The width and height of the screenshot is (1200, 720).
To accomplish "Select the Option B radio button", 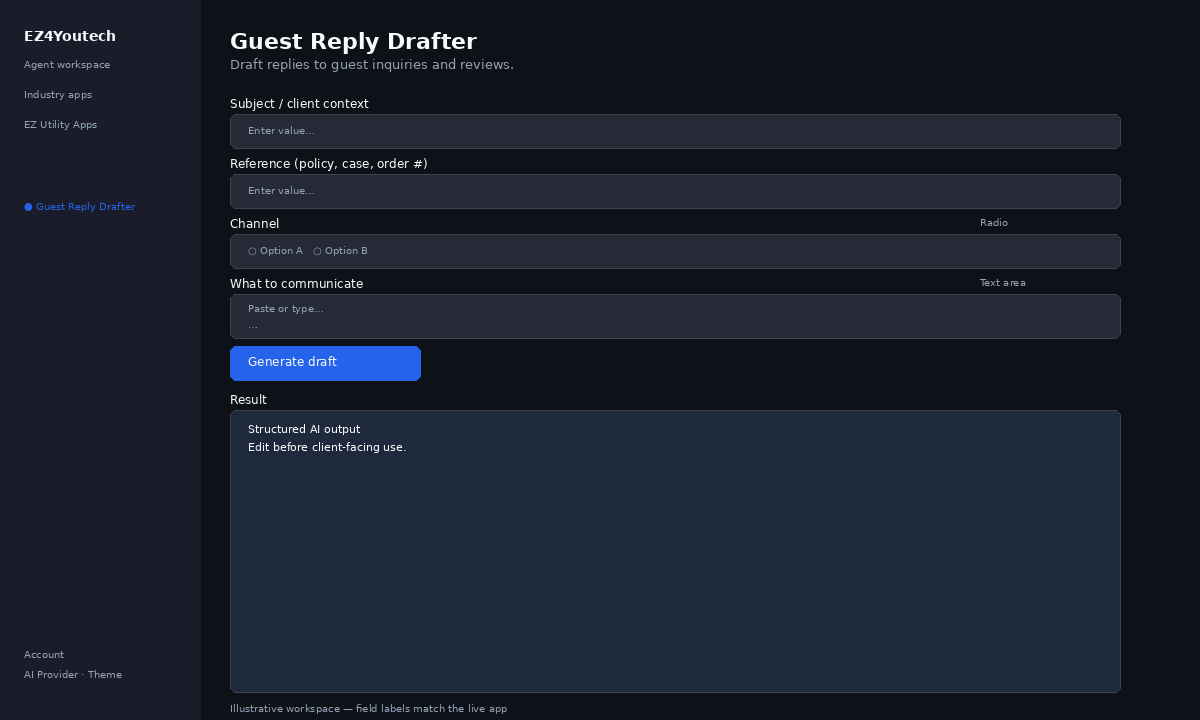I will point(340,251).
